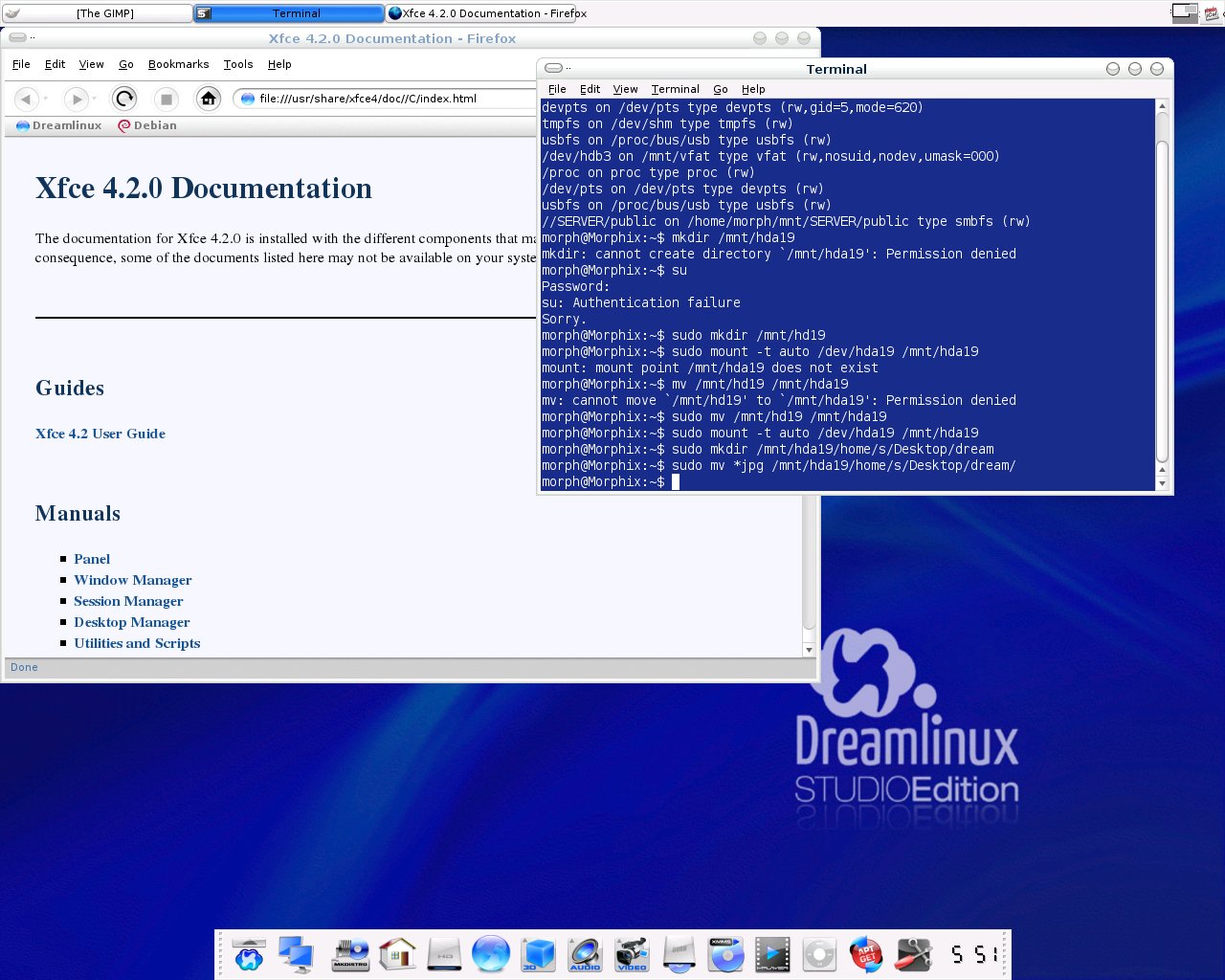Open Firefox Tools menu
This screenshot has width=1225, height=980.
tap(238, 64)
